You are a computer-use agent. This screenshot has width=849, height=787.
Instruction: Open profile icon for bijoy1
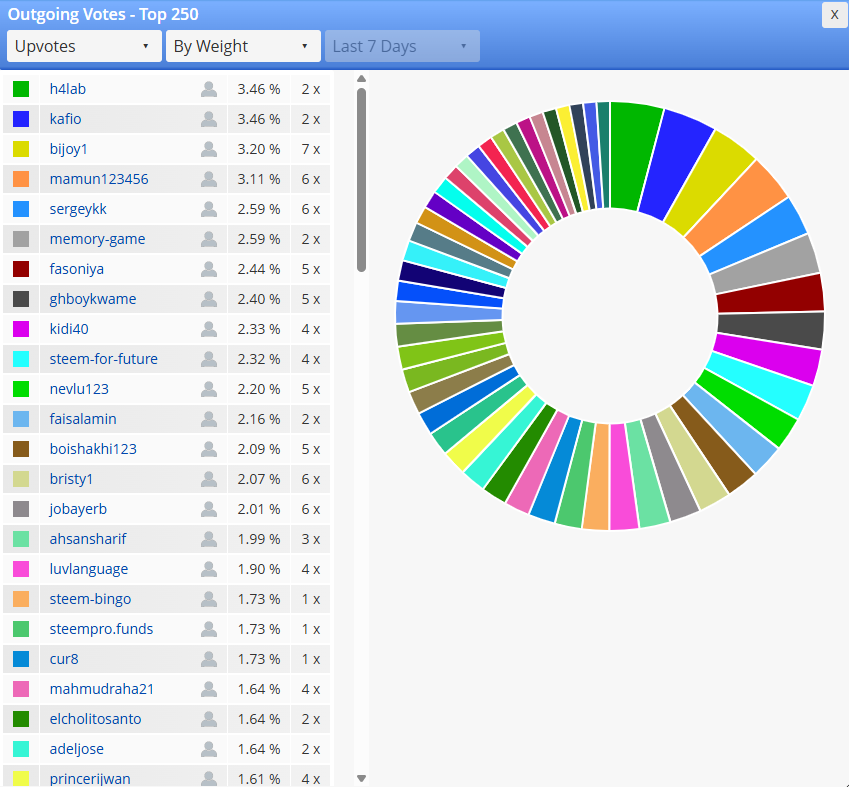coord(209,149)
